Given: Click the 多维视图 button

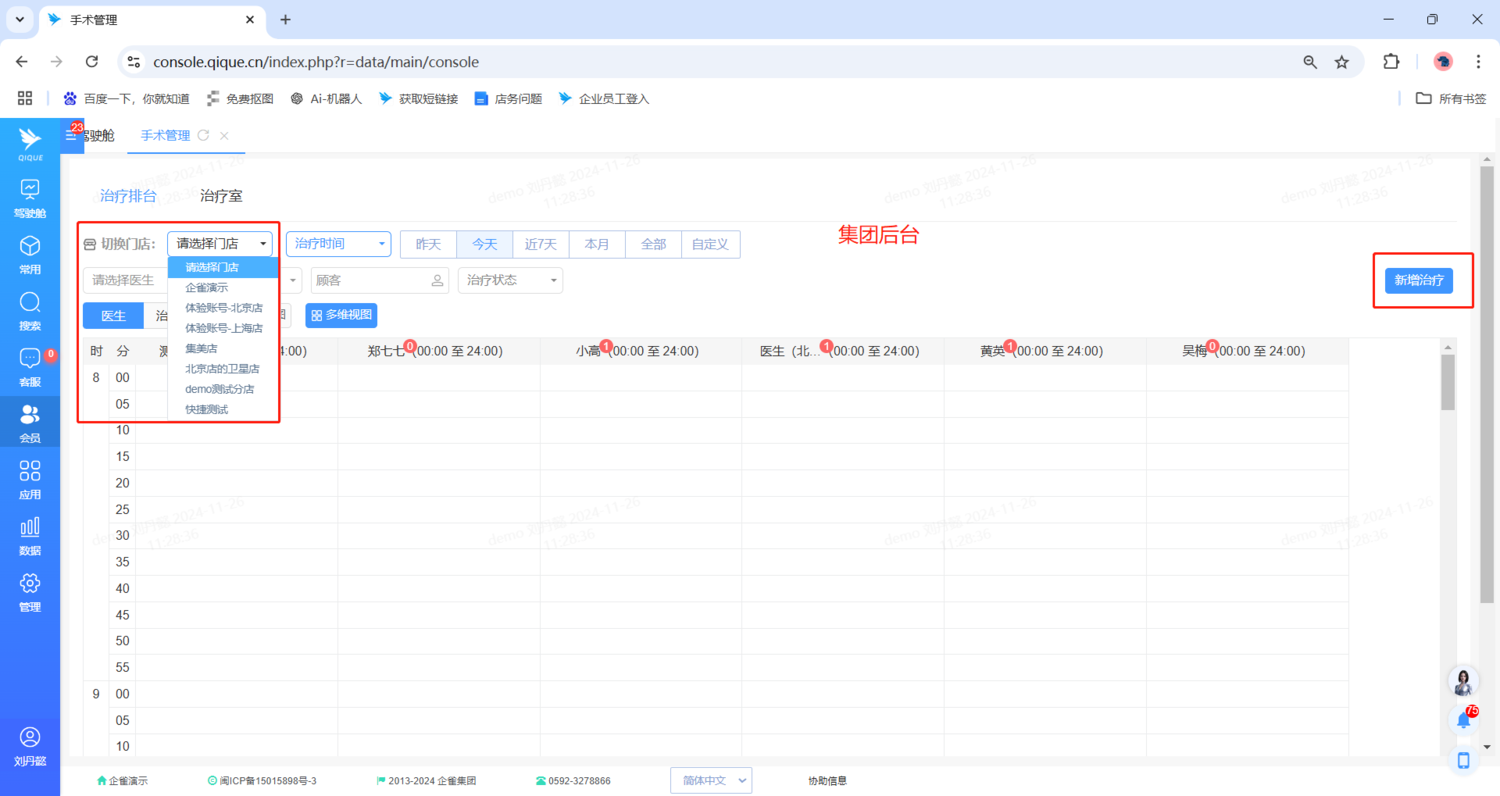Looking at the screenshot, I should [x=342, y=316].
